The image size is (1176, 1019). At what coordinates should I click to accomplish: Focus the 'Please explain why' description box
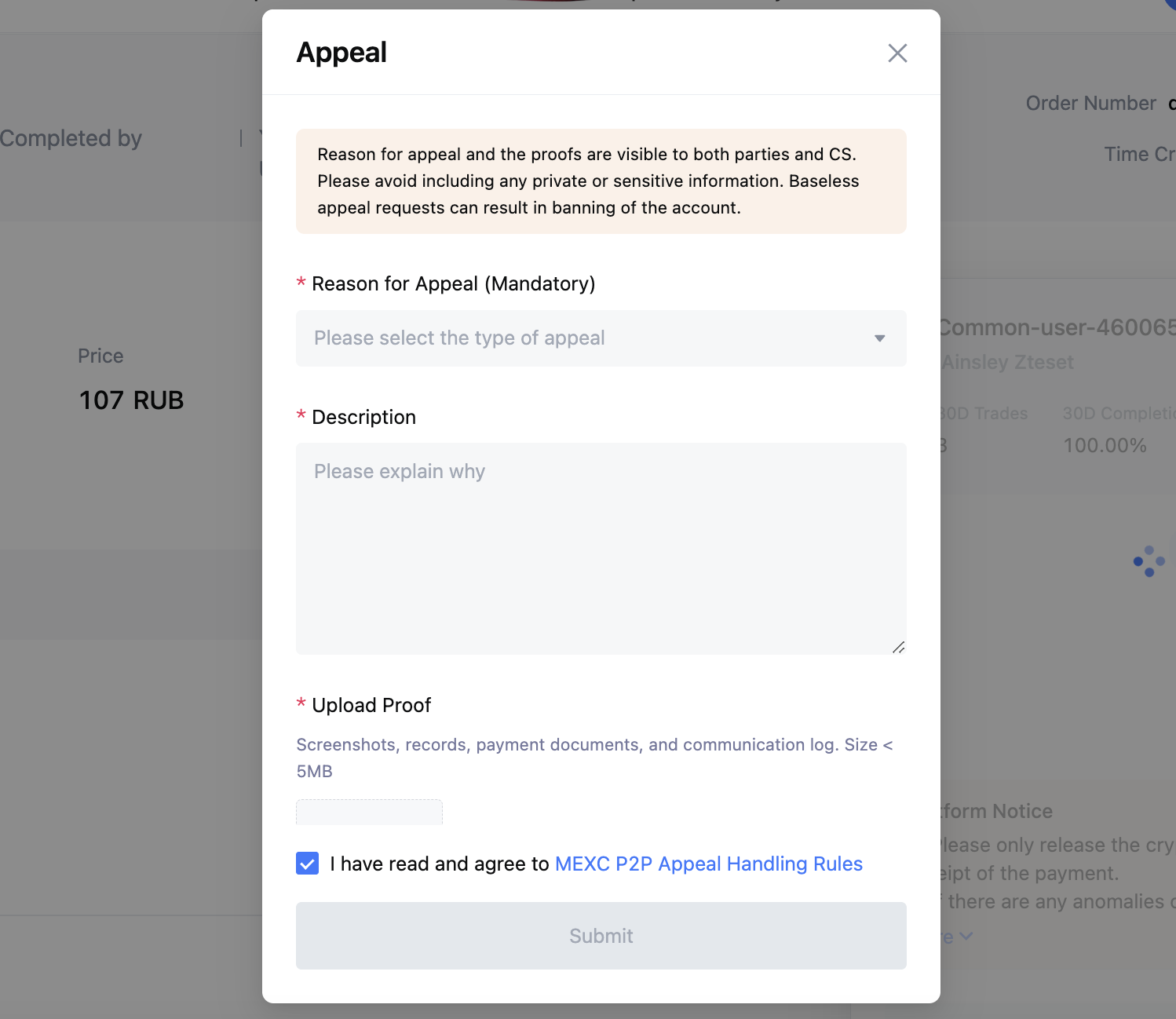(x=601, y=549)
